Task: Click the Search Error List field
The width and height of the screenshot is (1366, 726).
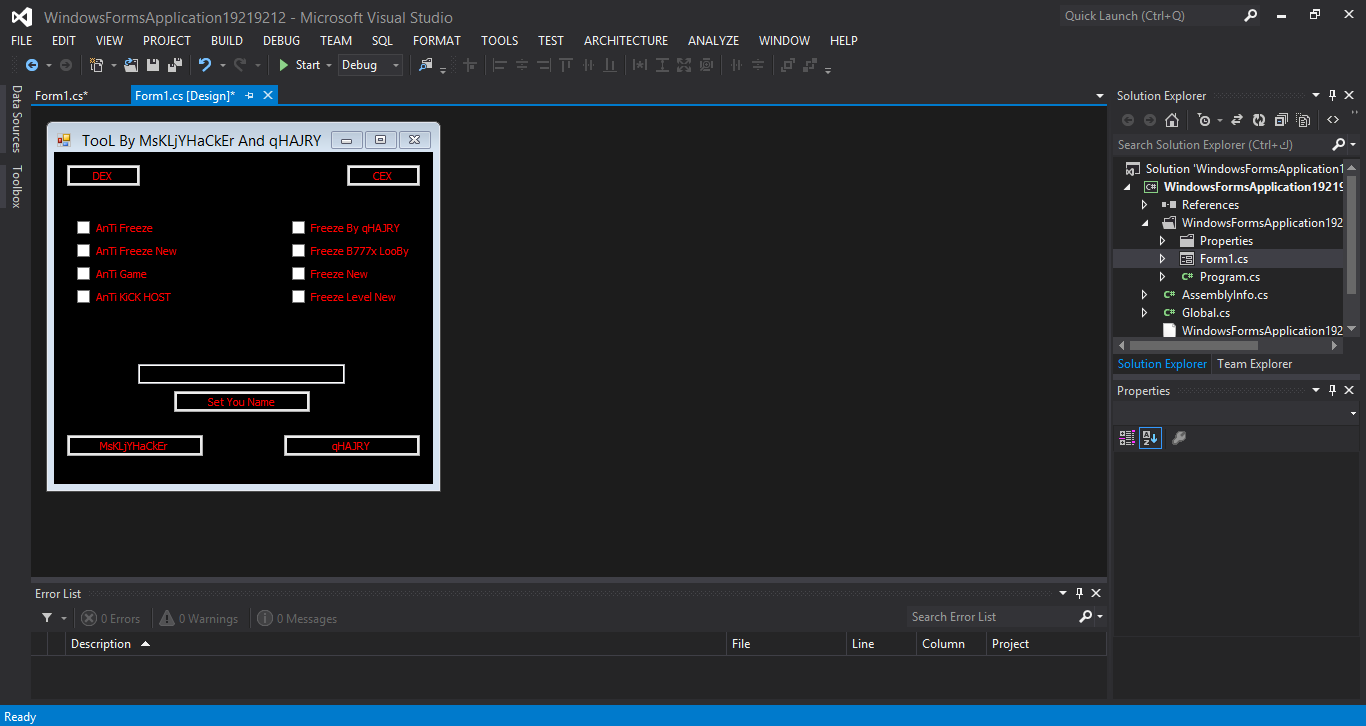Action: (x=992, y=617)
